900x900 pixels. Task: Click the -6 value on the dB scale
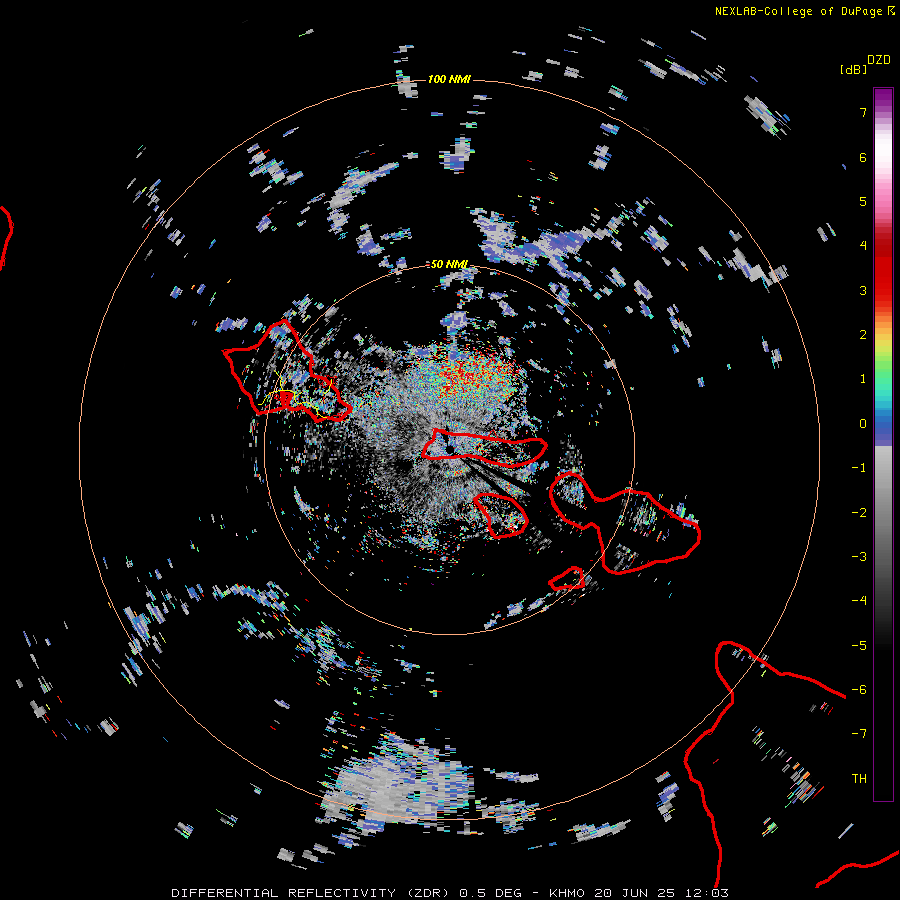[x=859, y=690]
